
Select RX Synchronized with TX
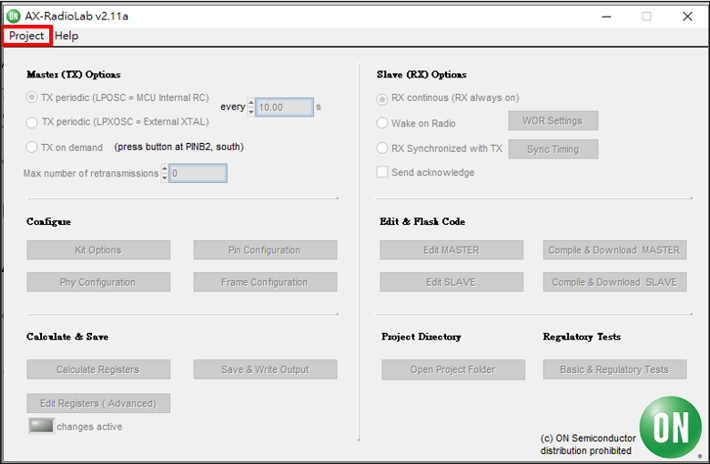tap(382, 148)
